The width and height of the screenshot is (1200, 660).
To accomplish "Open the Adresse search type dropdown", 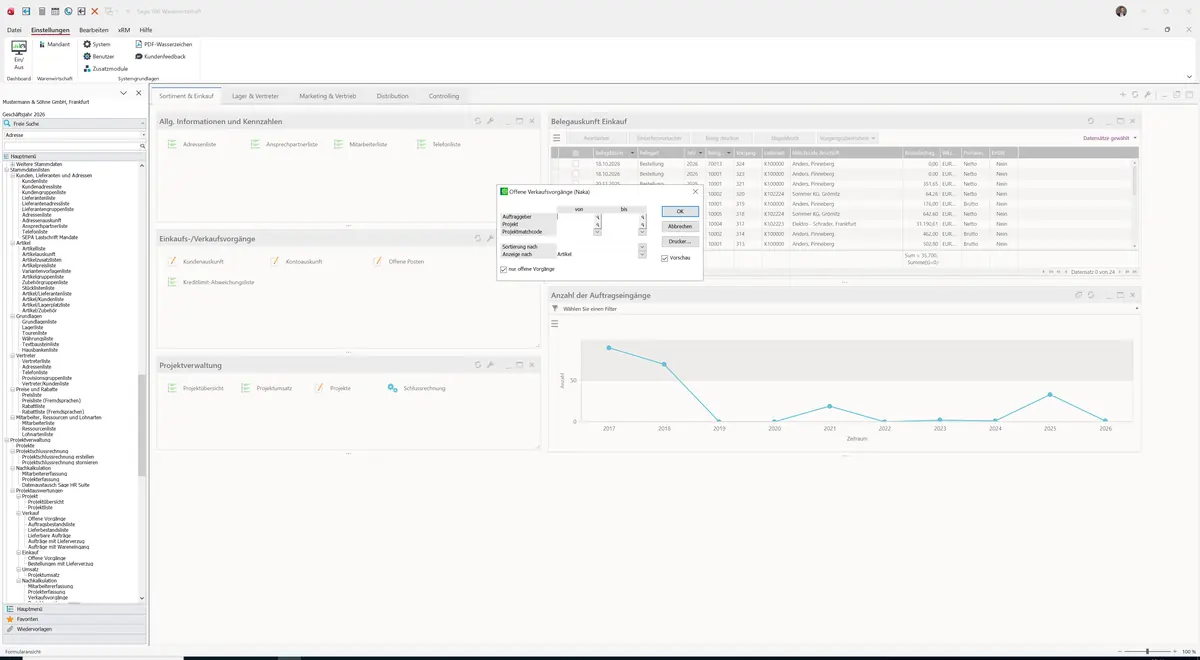I will pos(143,134).
